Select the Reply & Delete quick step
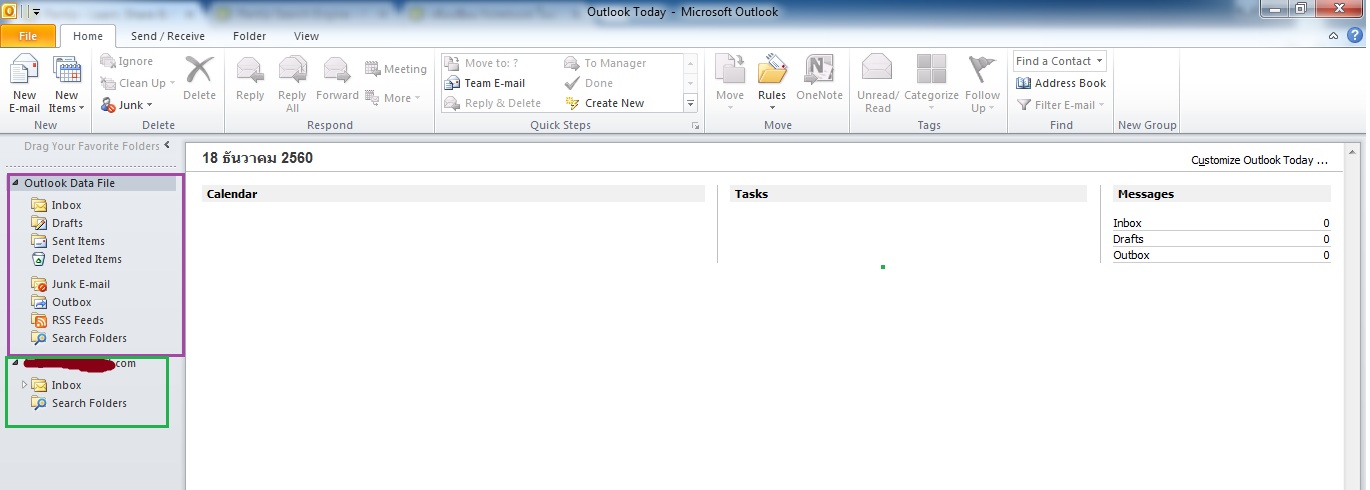The height and width of the screenshot is (490, 1370). 492,103
